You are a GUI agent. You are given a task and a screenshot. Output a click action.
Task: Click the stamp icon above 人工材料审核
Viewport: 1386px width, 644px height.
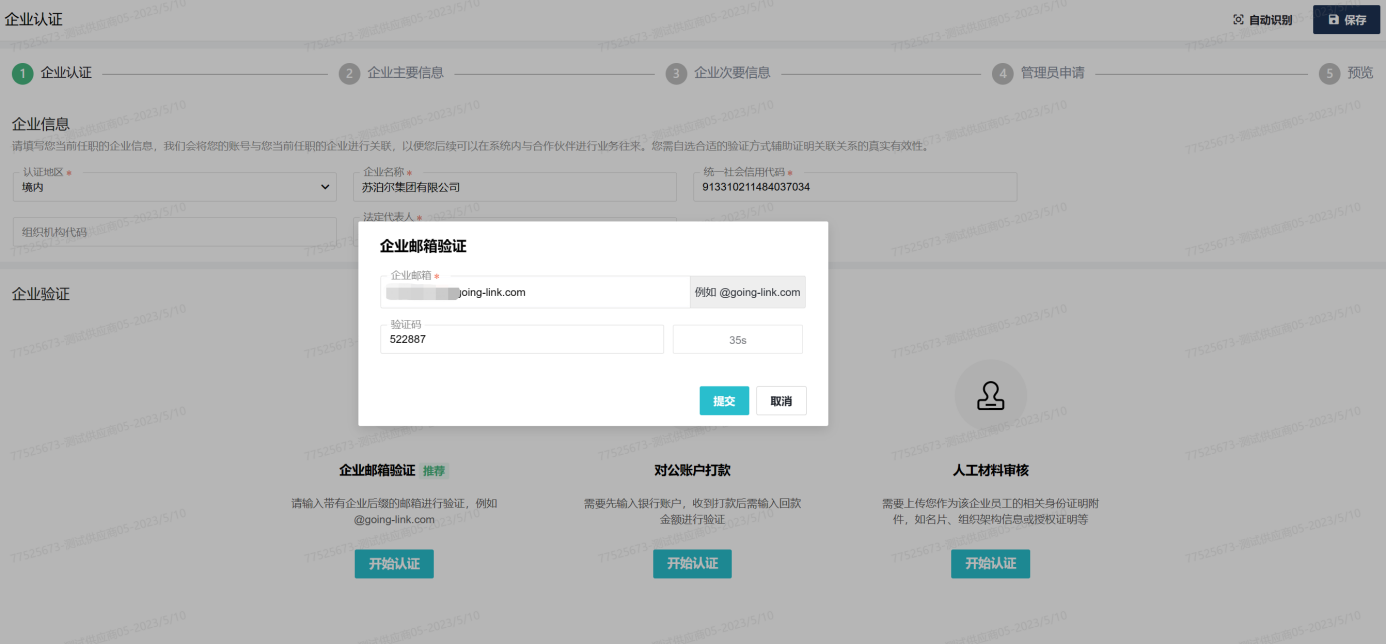click(x=990, y=396)
